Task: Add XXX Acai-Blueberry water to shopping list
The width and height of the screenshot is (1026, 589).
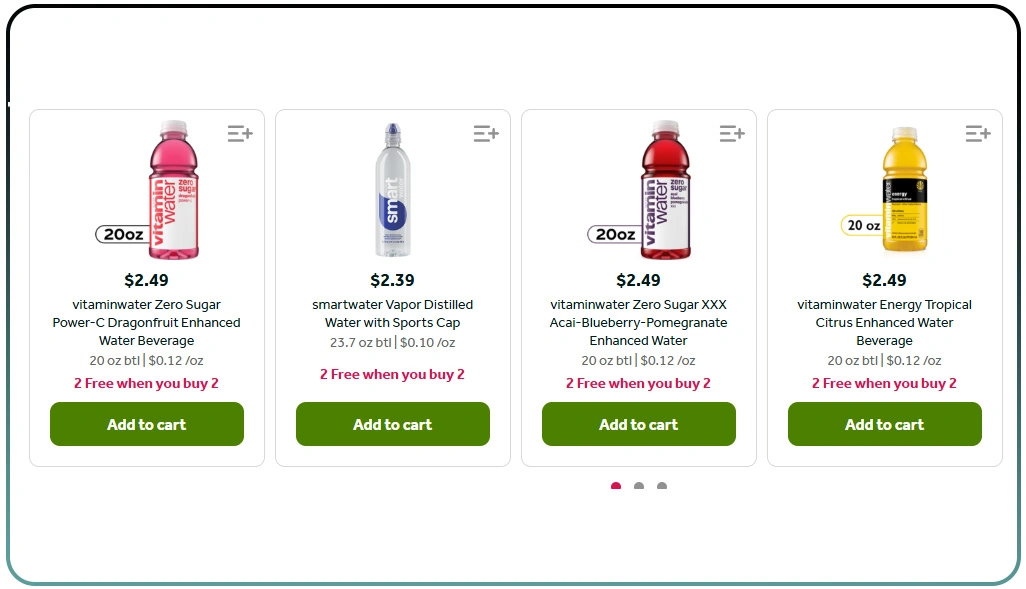Action: [732, 133]
